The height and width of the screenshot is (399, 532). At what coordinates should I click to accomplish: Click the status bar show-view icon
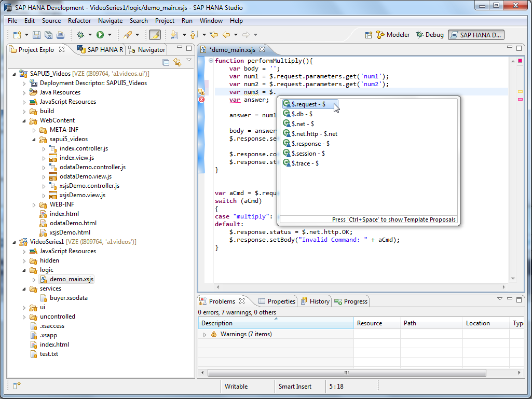tap(16, 386)
